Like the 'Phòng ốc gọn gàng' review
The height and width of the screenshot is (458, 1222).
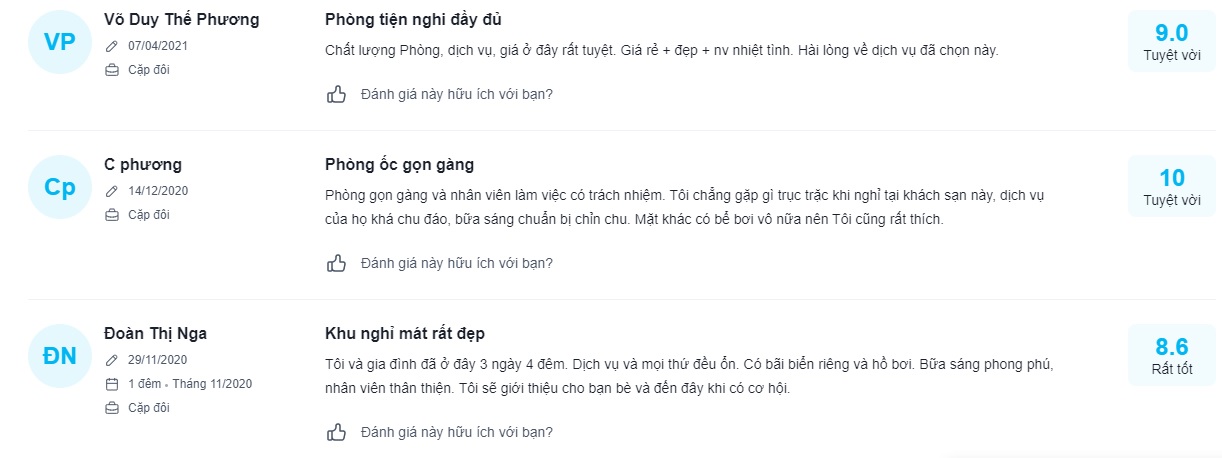pyautogui.click(x=336, y=264)
